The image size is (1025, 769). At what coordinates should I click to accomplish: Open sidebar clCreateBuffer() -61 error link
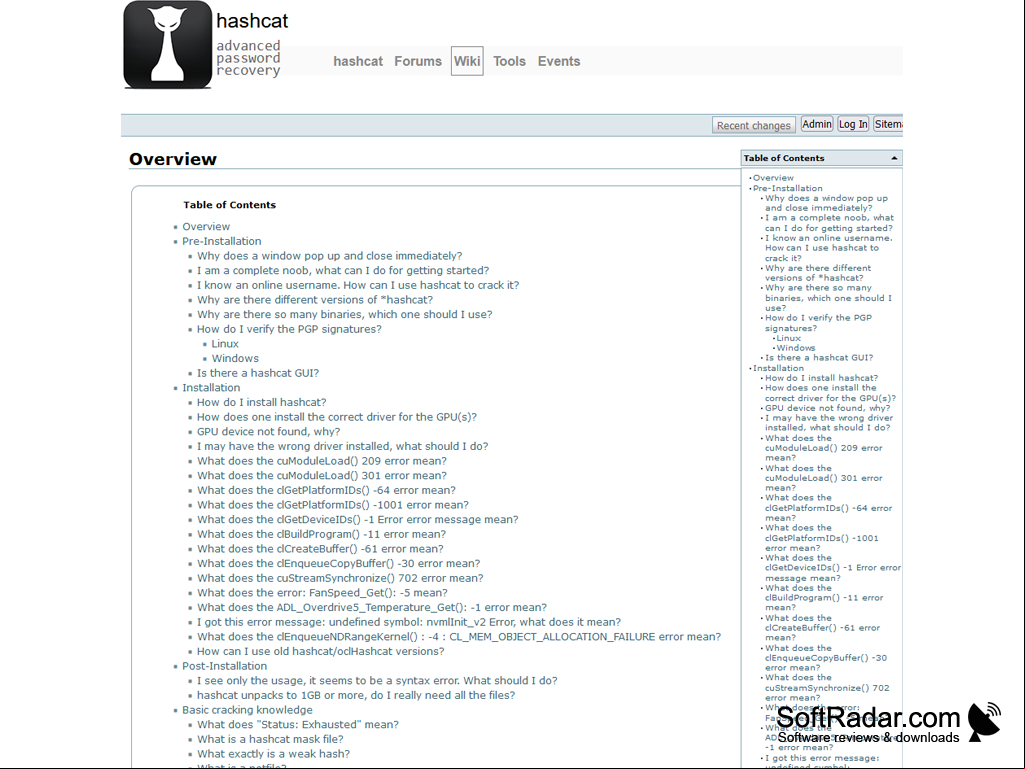(x=822, y=628)
